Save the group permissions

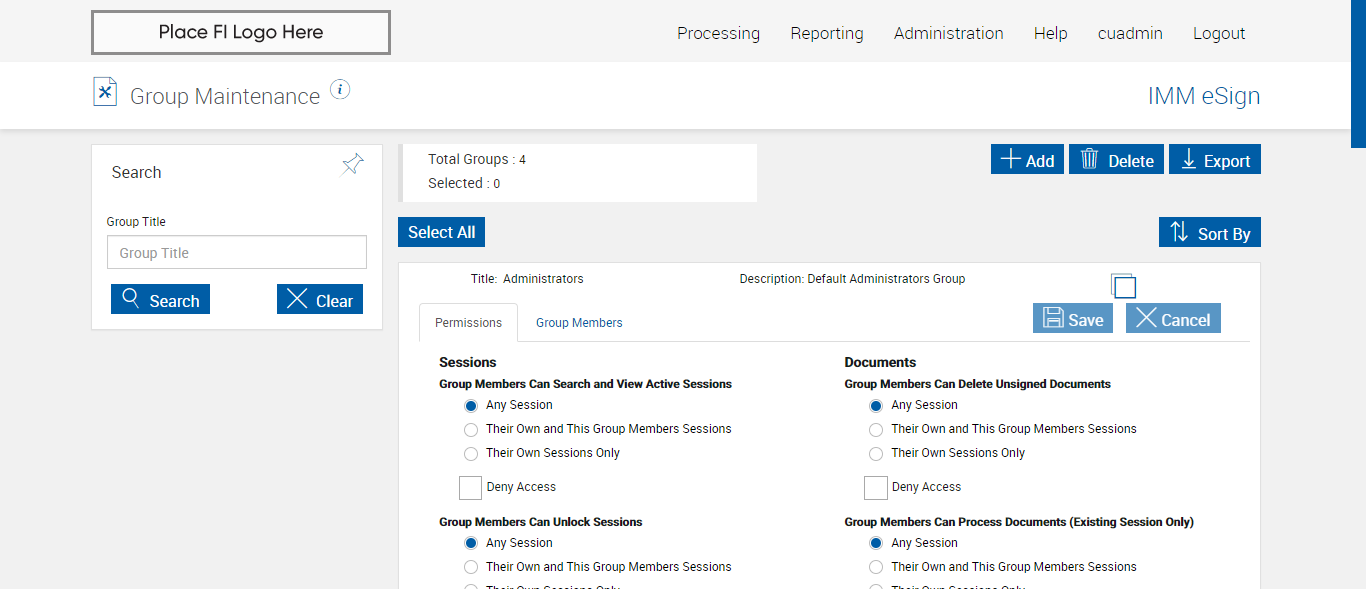click(1072, 319)
